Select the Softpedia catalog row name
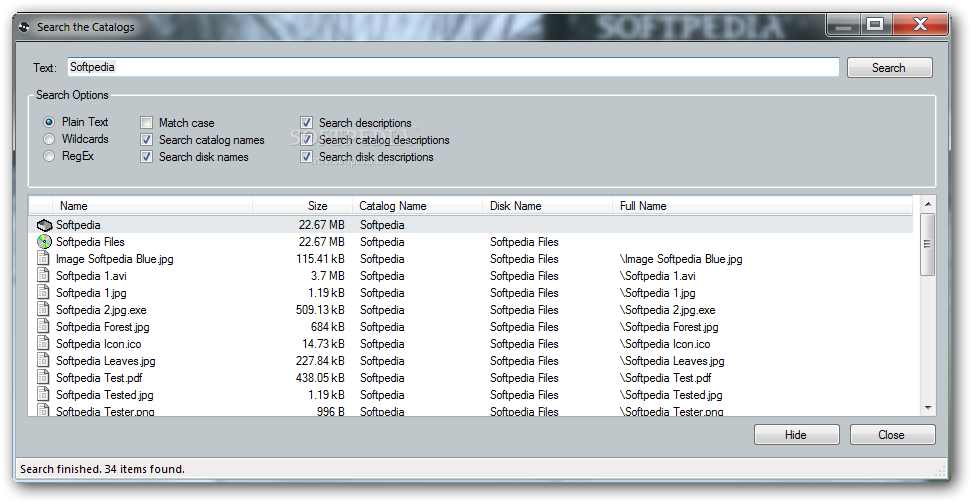The image size is (972, 503). pyautogui.click(x=78, y=225)
